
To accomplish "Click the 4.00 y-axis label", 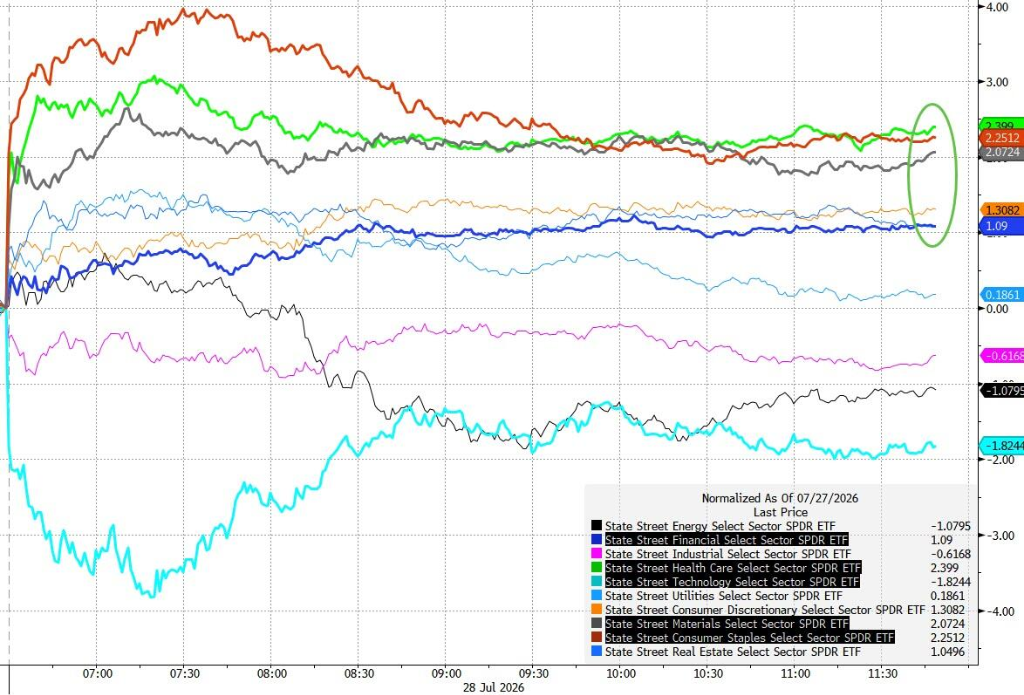I will coord(997,7).
